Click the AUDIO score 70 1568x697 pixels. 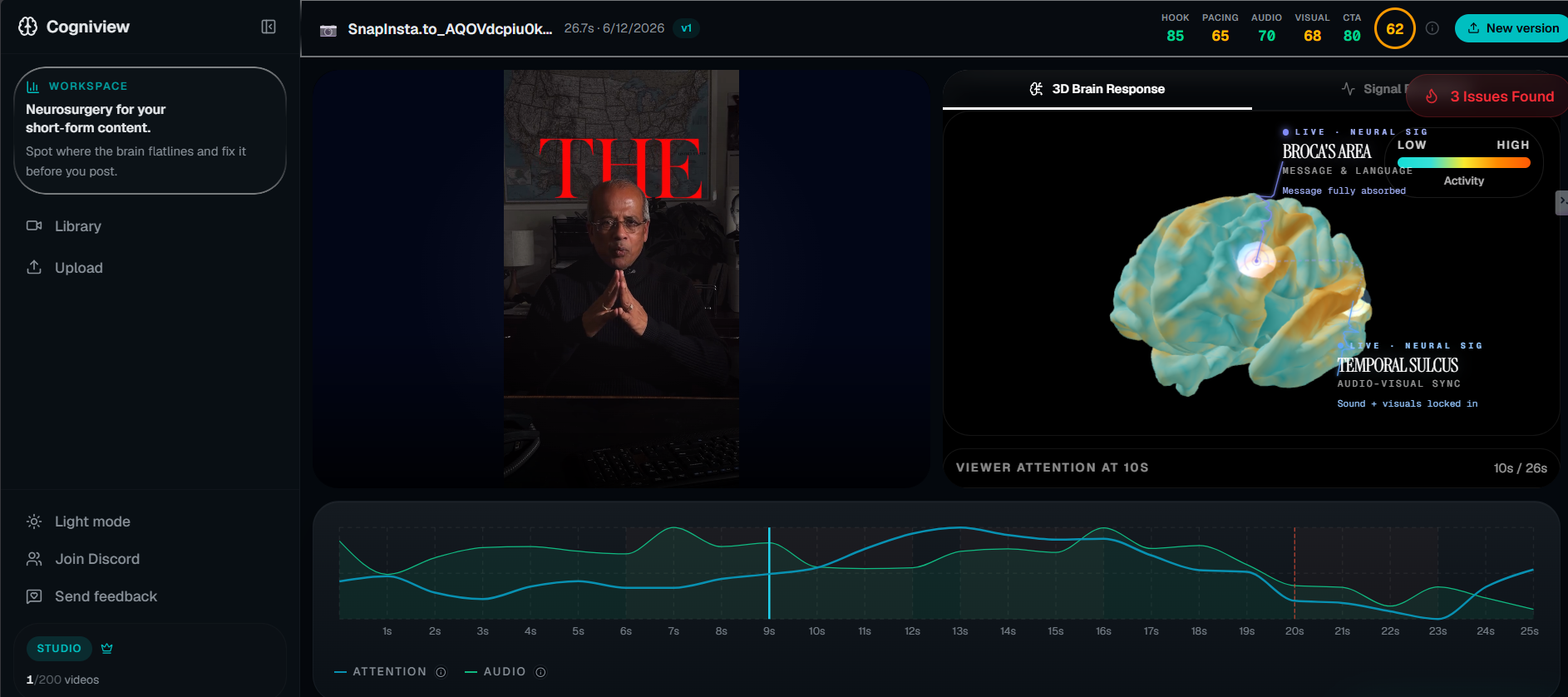point(1266,36)
